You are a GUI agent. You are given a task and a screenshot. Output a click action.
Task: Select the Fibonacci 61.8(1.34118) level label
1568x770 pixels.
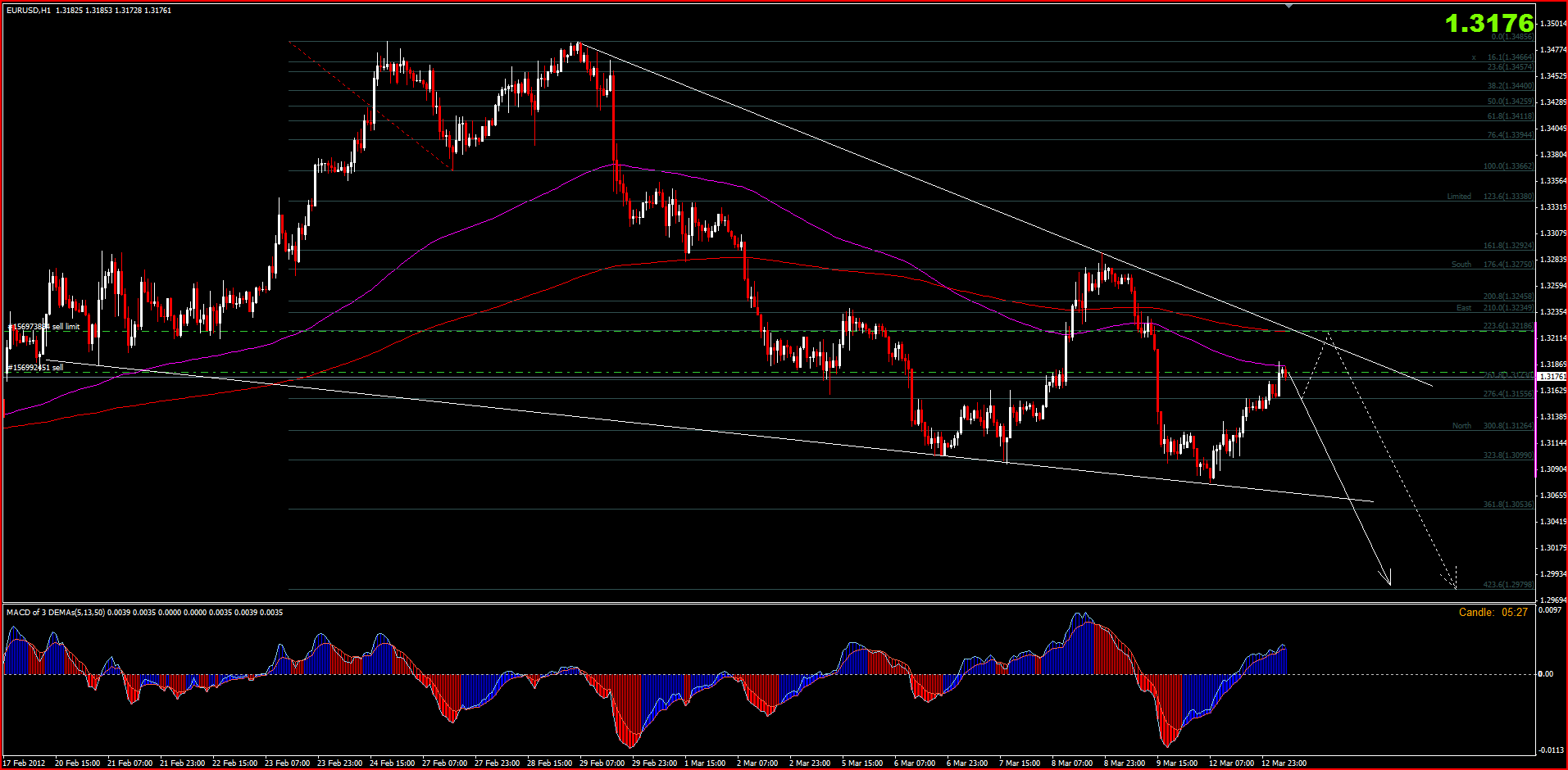click(1510, 116)
